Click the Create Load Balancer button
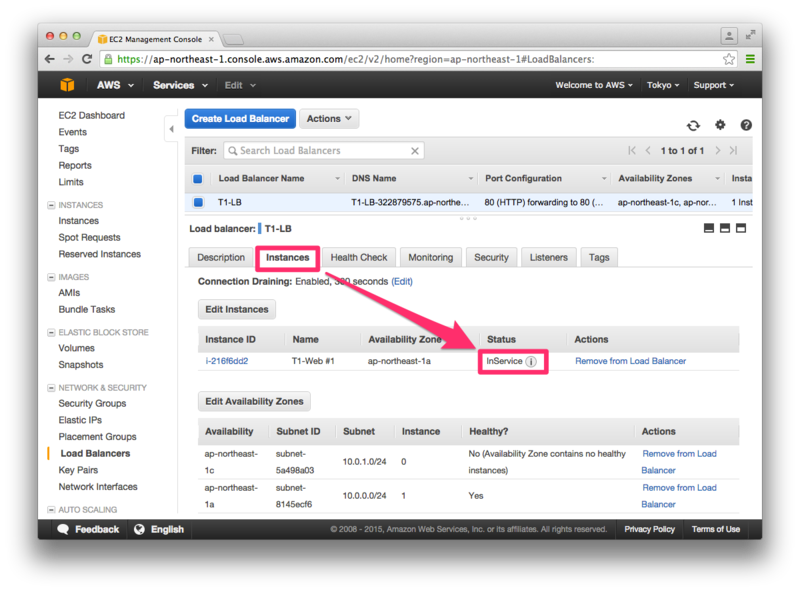This screenshot has width=800, height=592. point(240,118)
